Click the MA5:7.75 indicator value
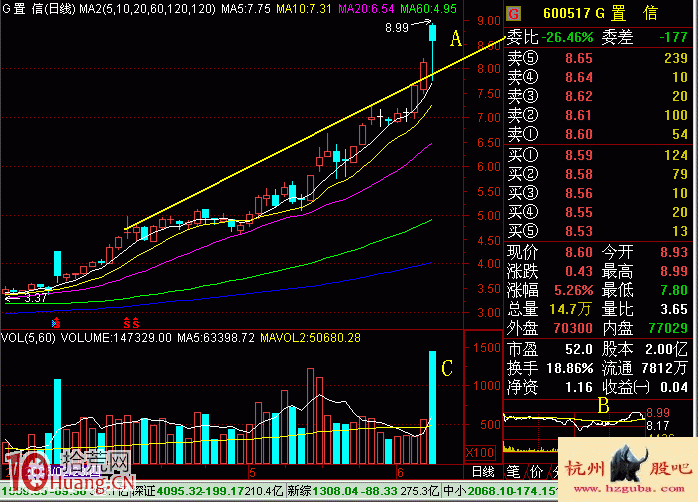Screen dimensions: 698x502 coord(246,8)
